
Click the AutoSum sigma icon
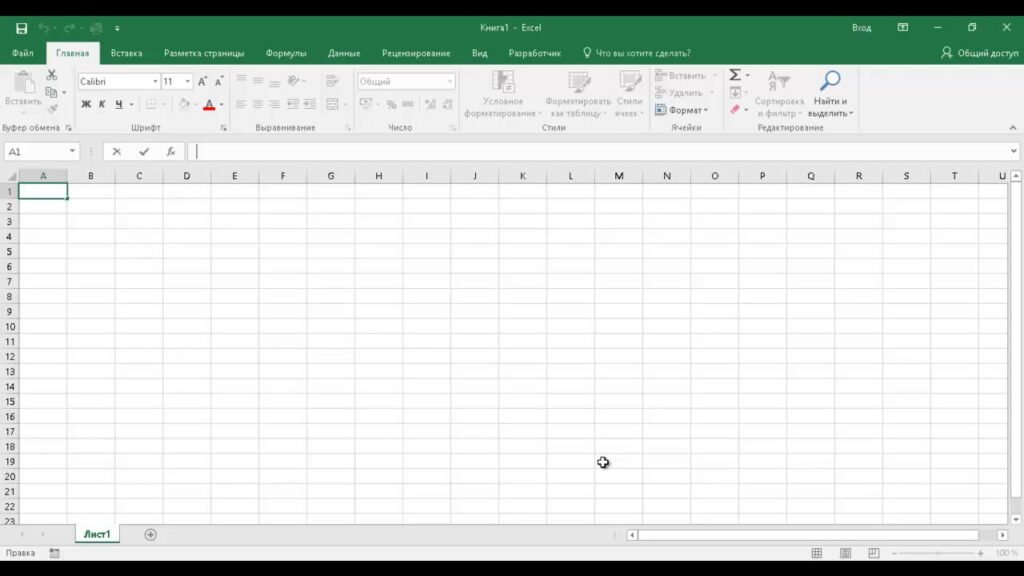735,75
